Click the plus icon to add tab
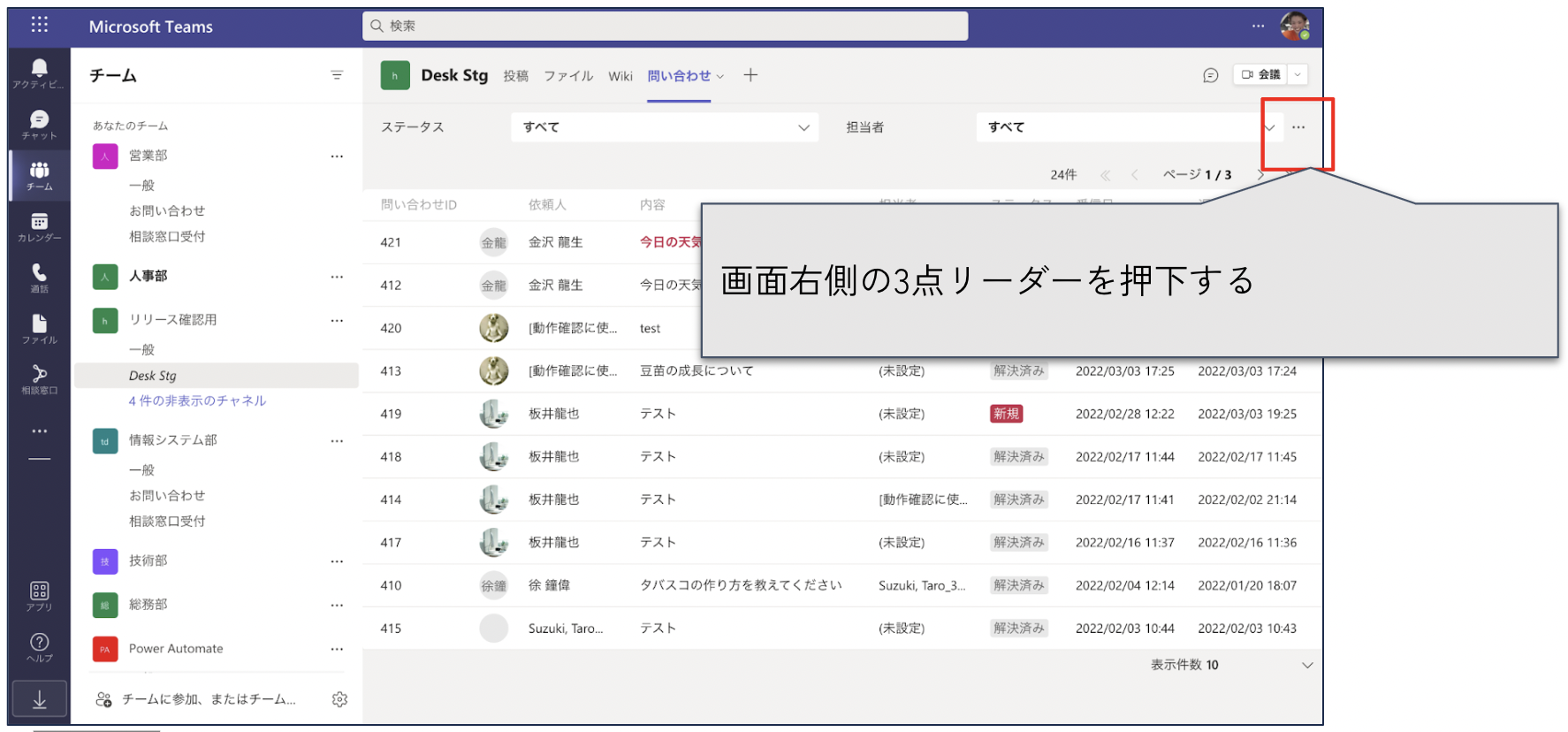Viewport: 1568px width, 732px height. (x=750, y=75)
